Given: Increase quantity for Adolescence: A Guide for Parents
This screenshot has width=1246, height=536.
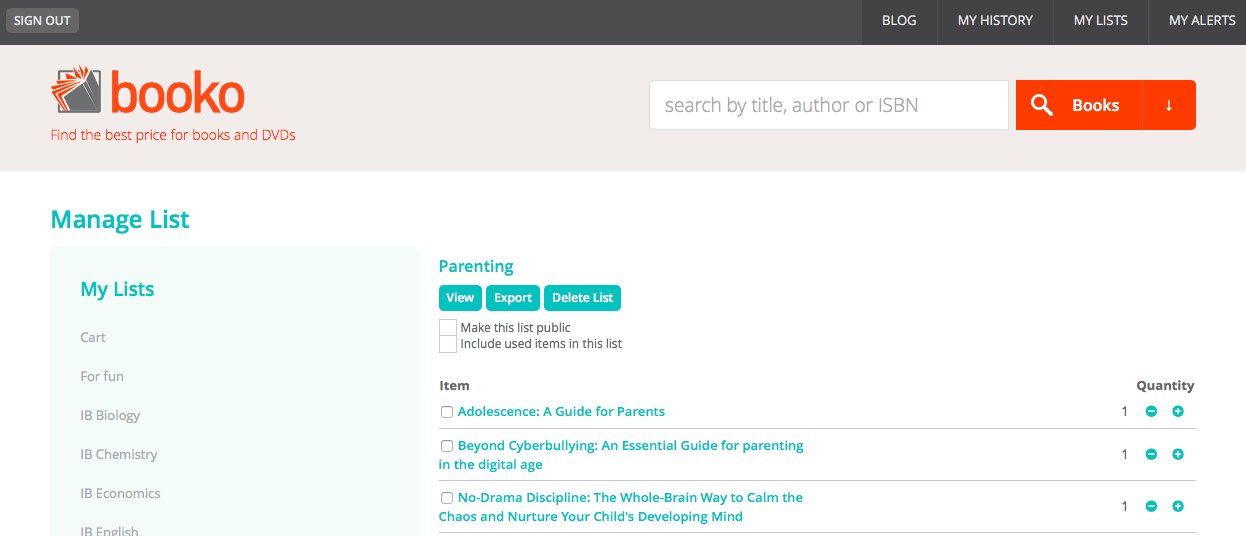Looking at the screenshot, I should coord(1178,412).
